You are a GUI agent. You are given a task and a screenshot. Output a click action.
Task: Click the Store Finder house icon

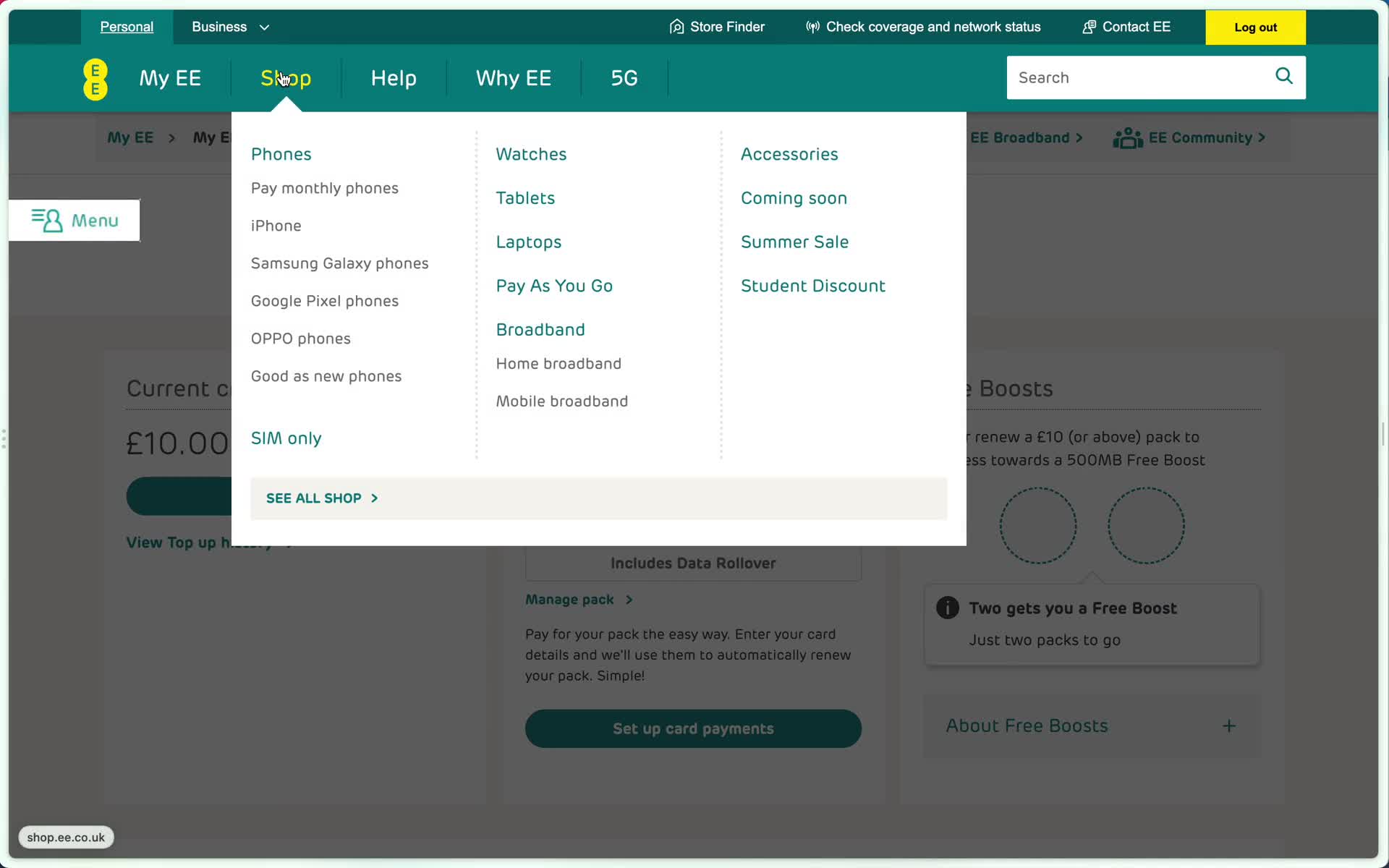click(x=676, y=27)
